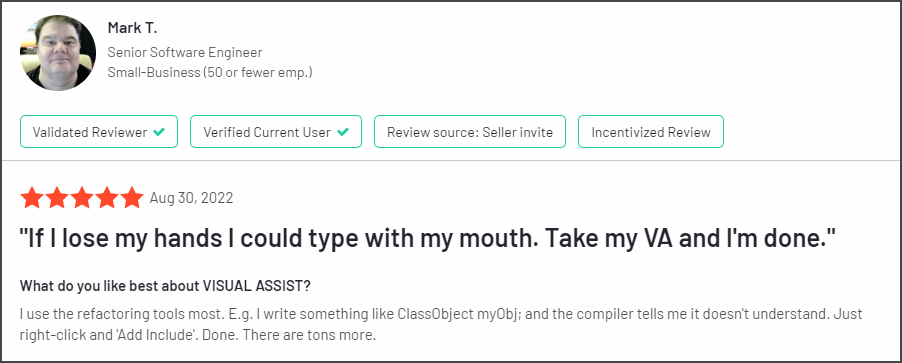Click the fourth rating star
Screen dimensions: 902x363
coord(107,197)
